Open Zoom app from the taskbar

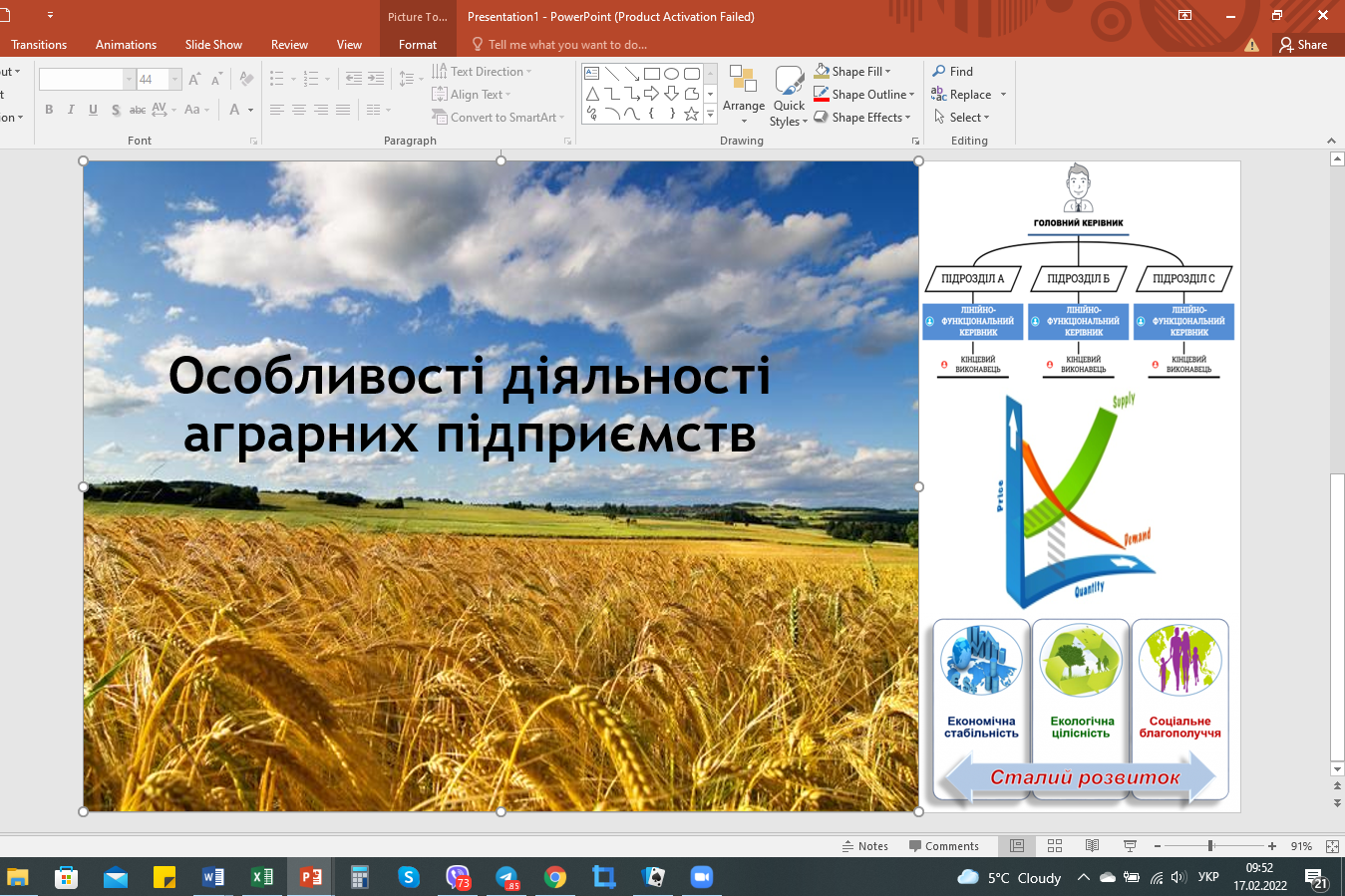702,877
